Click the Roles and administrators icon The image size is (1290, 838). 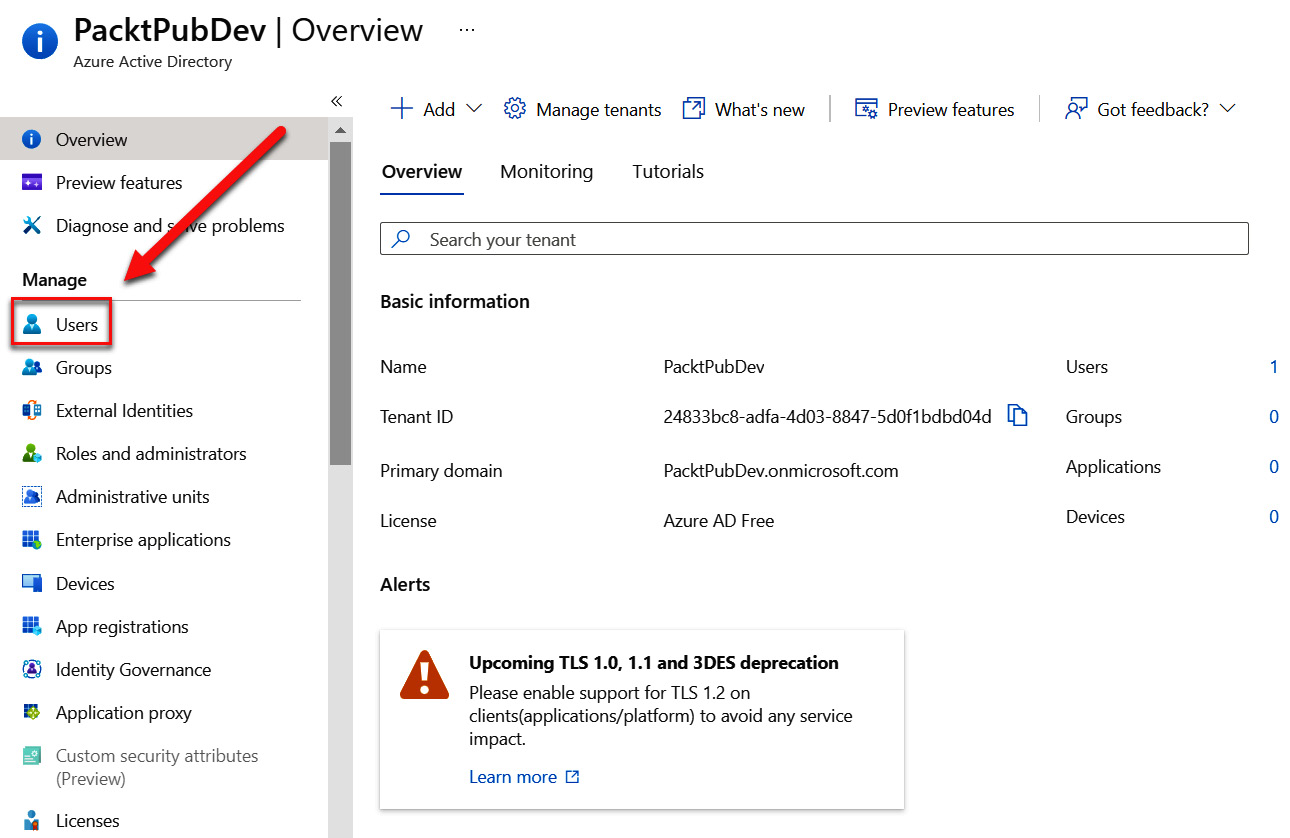pos(32,453)
